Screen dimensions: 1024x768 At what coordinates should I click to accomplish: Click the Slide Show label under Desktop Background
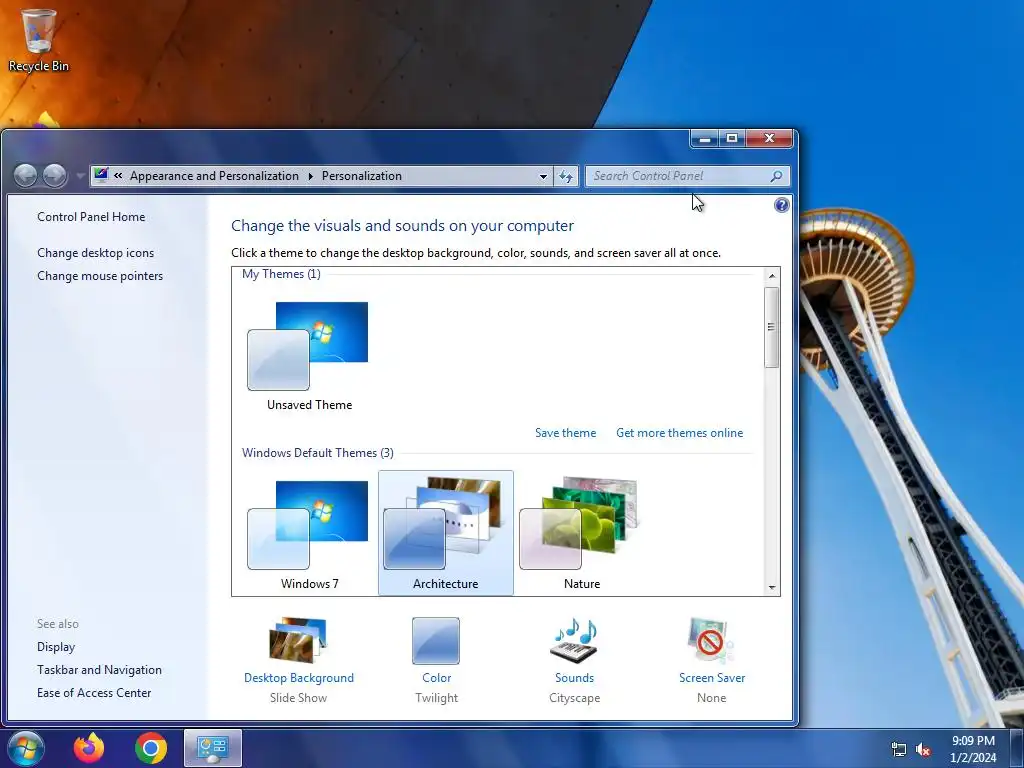click(298, 697)
